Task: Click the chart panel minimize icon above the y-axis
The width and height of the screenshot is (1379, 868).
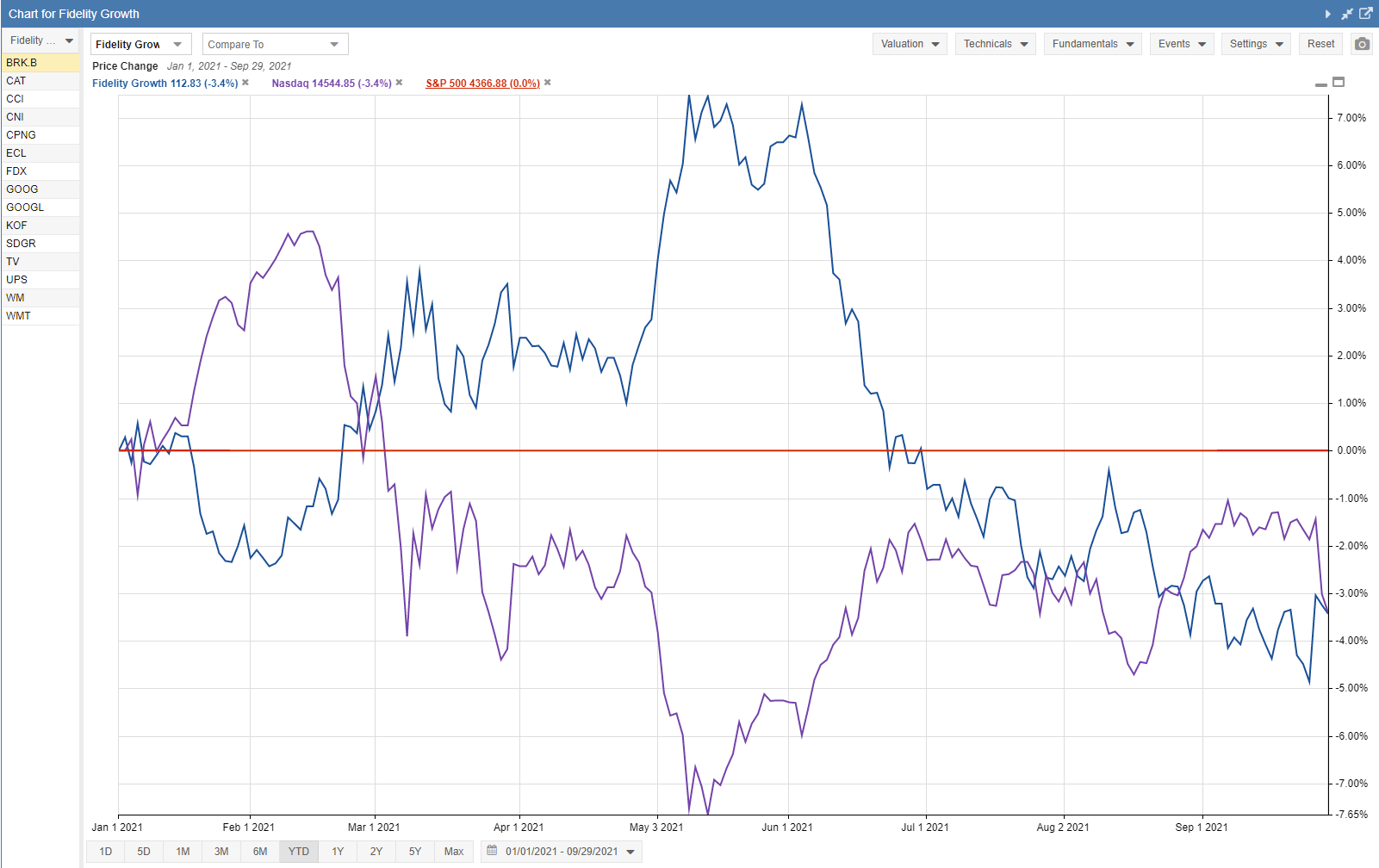Action: point(1320,84)
